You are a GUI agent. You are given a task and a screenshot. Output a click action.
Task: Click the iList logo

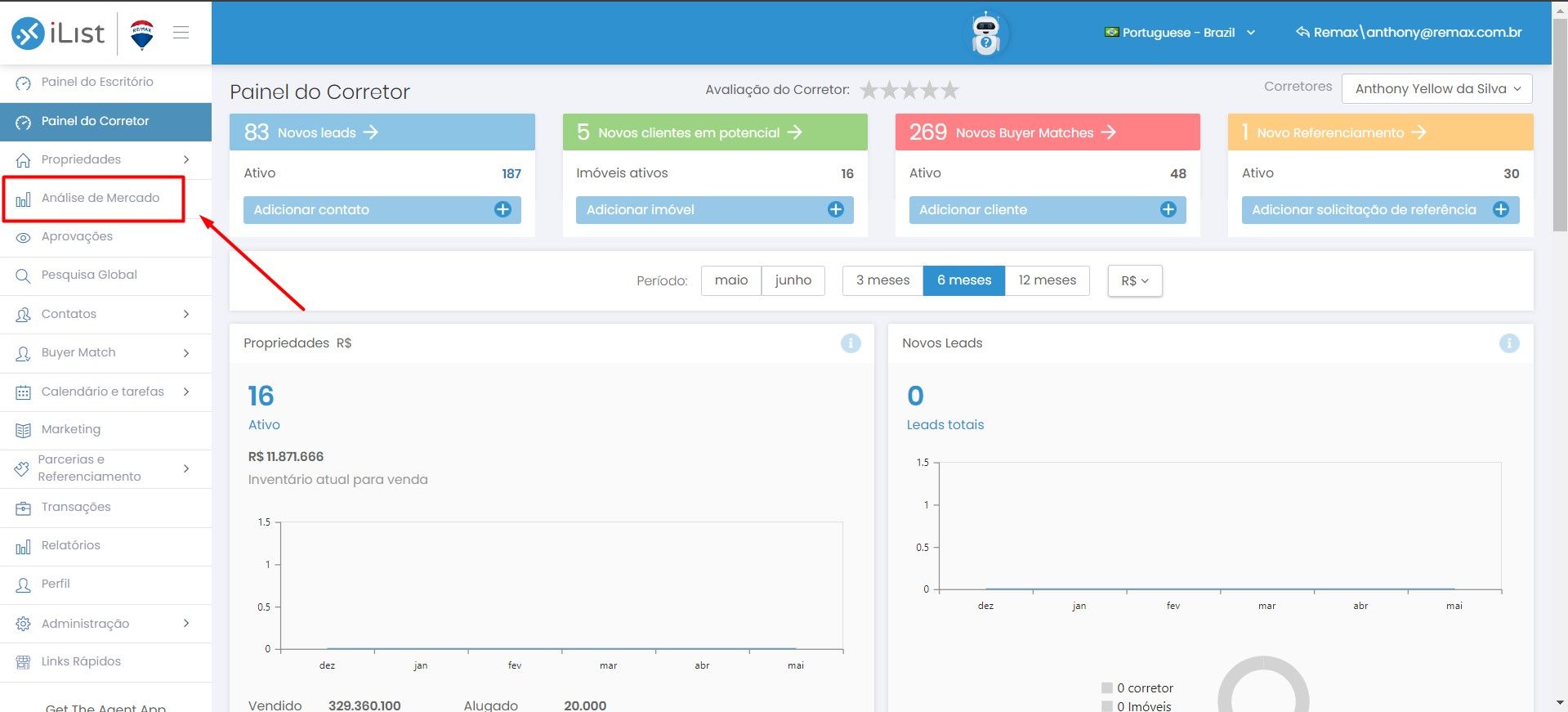tap(58, 33)
